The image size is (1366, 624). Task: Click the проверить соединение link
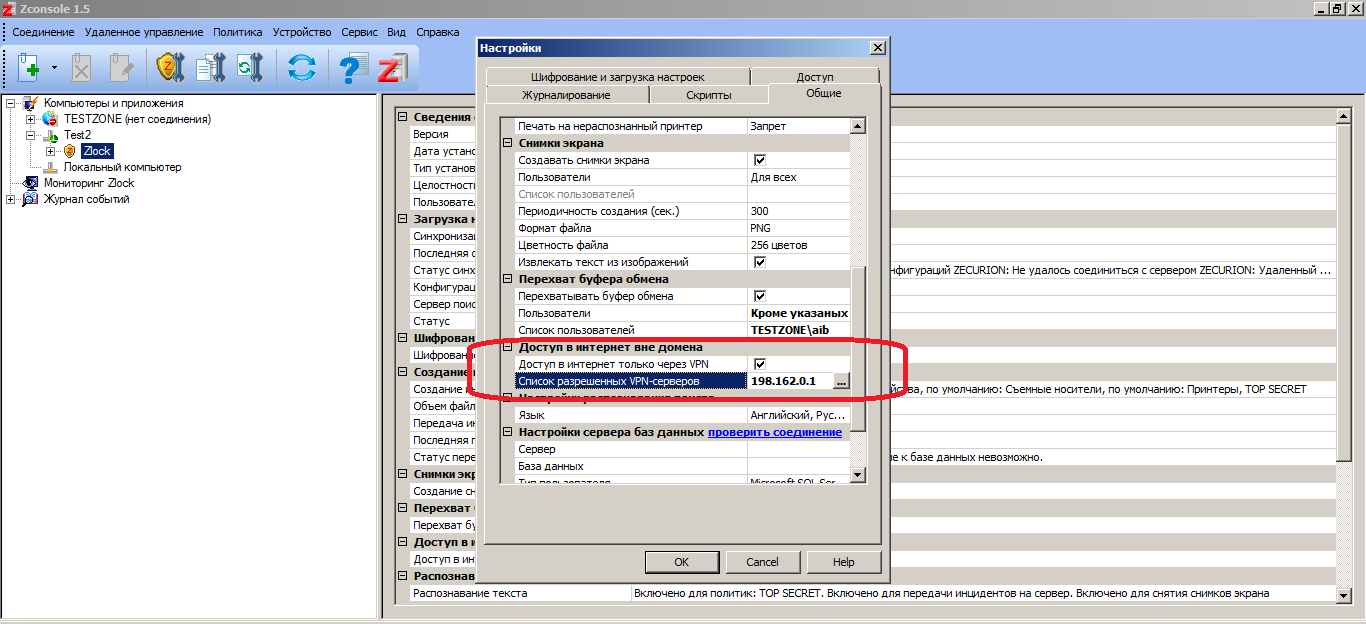[775, 432]
